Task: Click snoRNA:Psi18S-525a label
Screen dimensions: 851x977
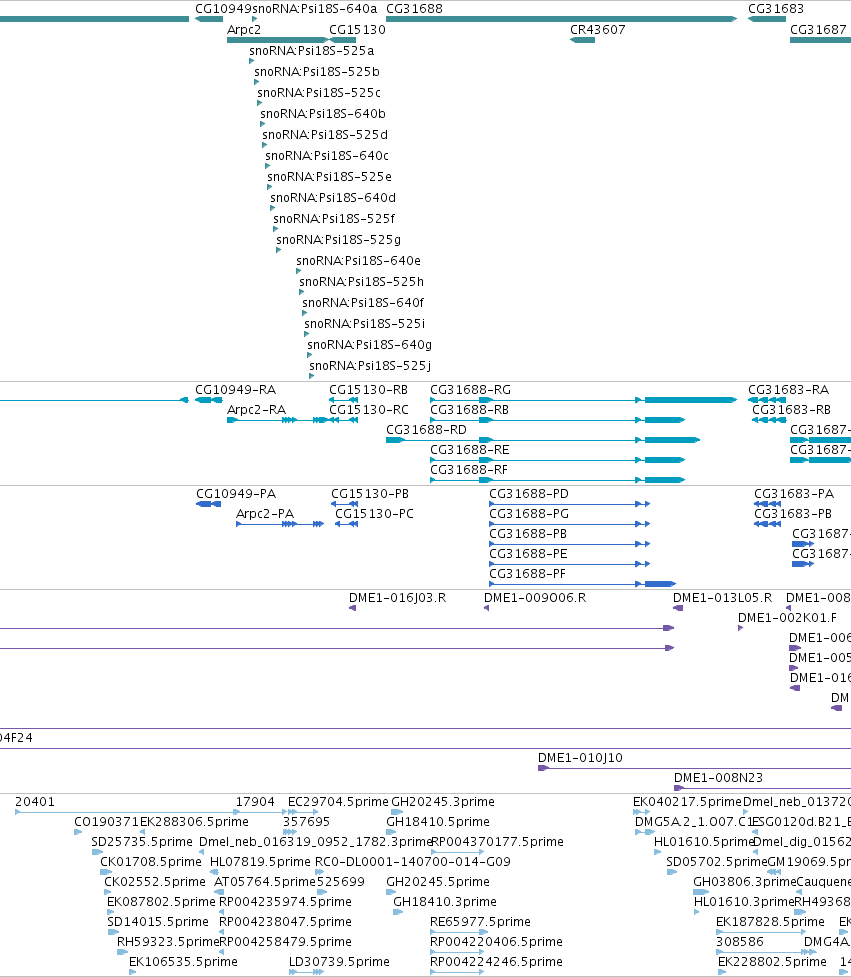Action: (311, 50)
